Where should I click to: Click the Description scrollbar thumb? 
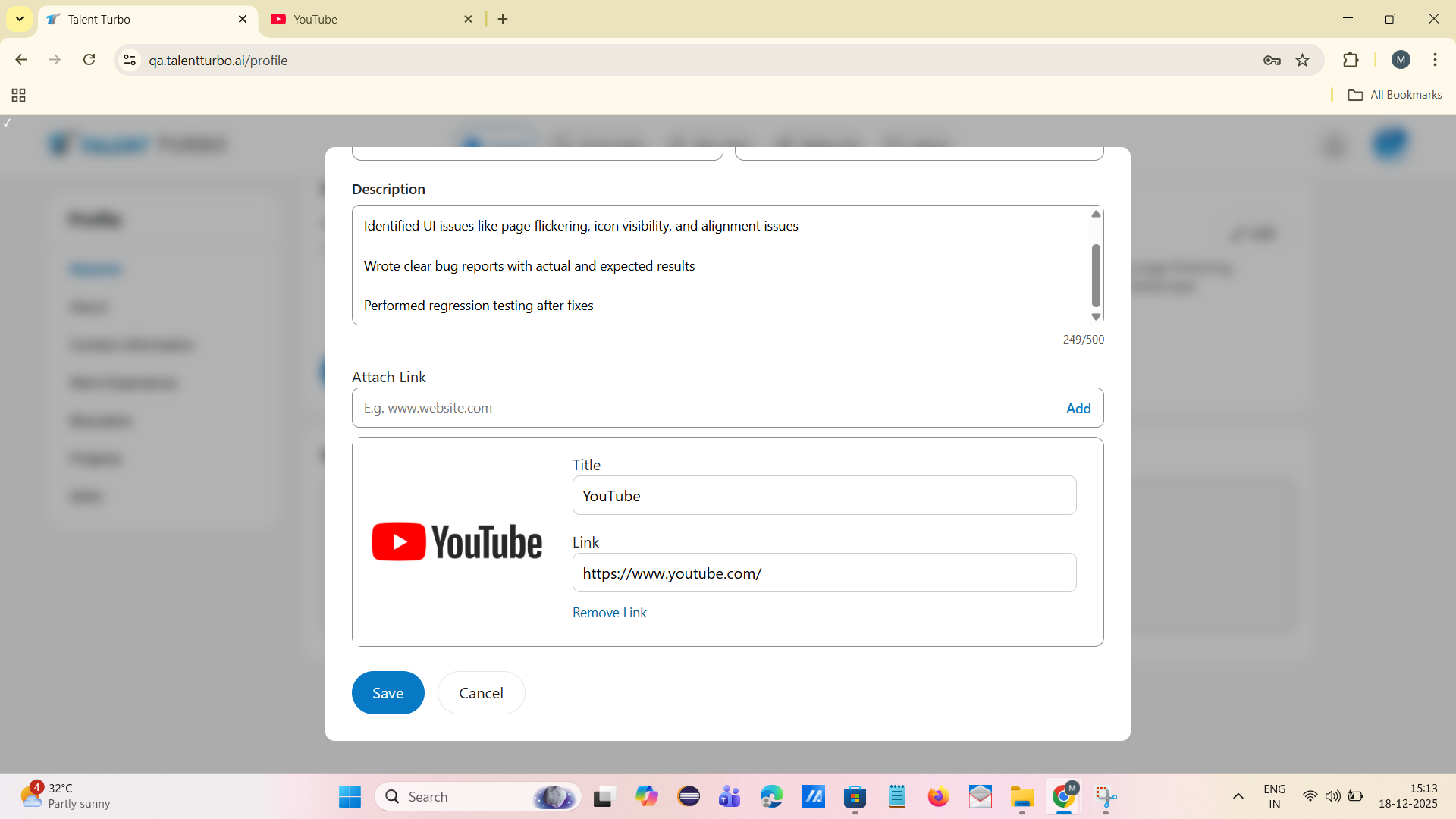pos(1096,275)
